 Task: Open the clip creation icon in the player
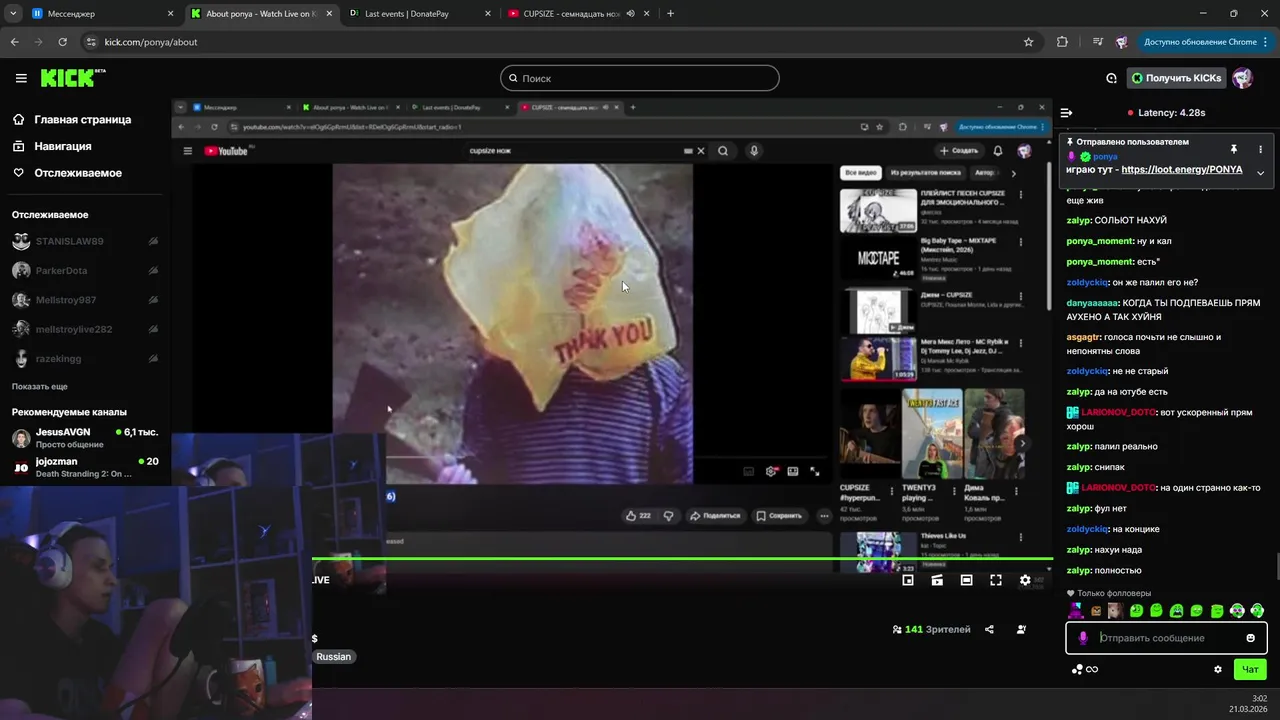click(x=937, y=580)
